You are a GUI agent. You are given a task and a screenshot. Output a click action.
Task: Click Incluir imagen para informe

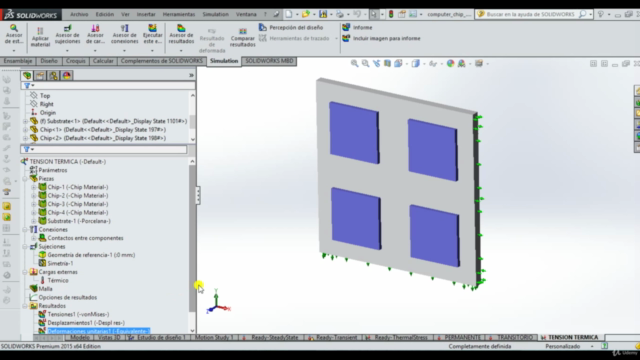[381, 38]
